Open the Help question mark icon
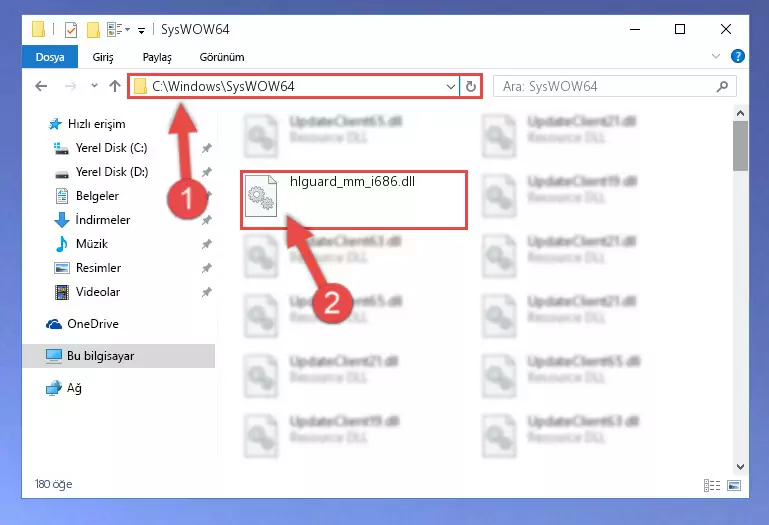The image size is (769, 525). click(x=737, y=56)
